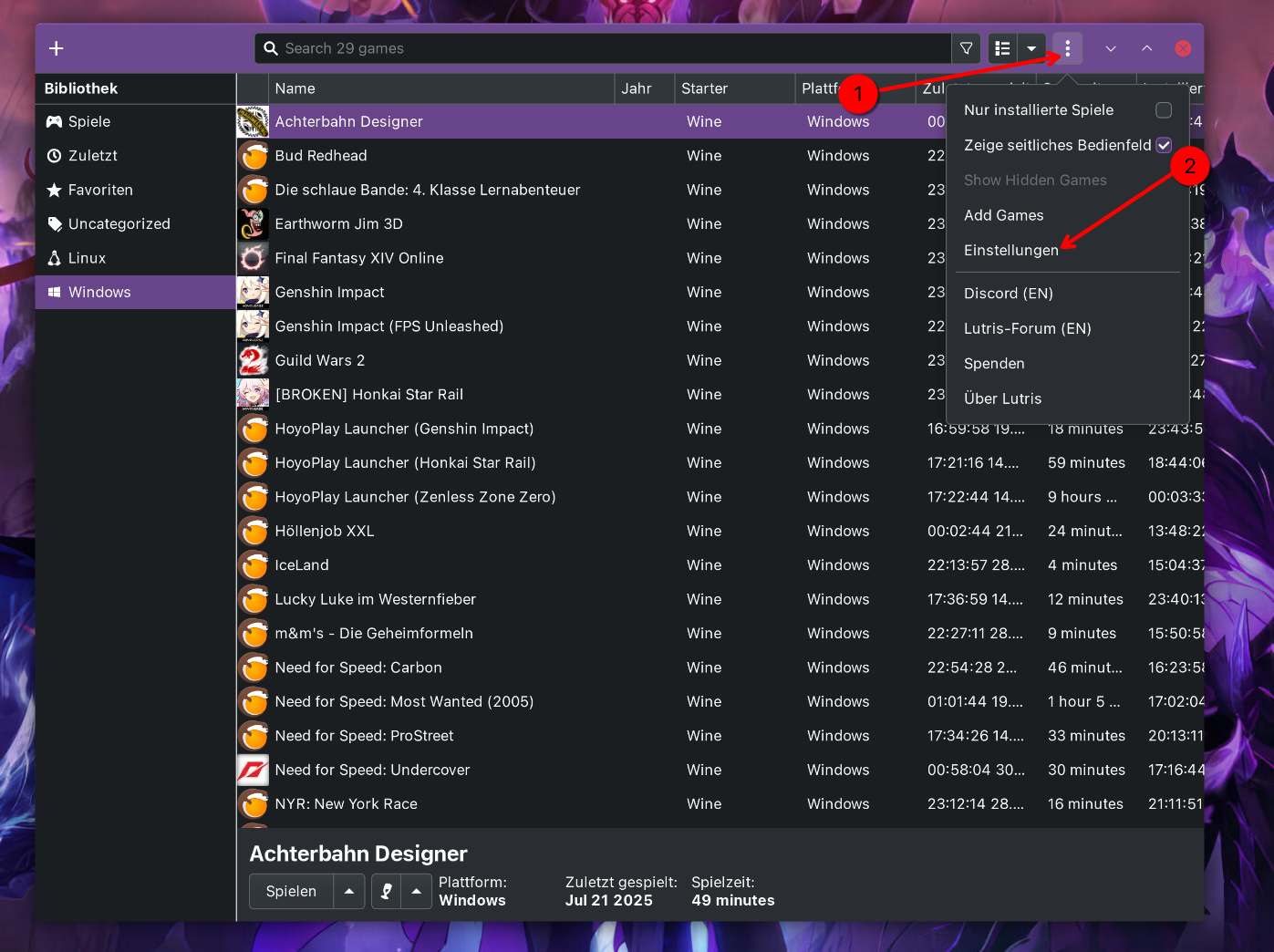Open Discord (EN) menu entry
The width and height of the screenshot is (1274, 952).
[1067, 294]
